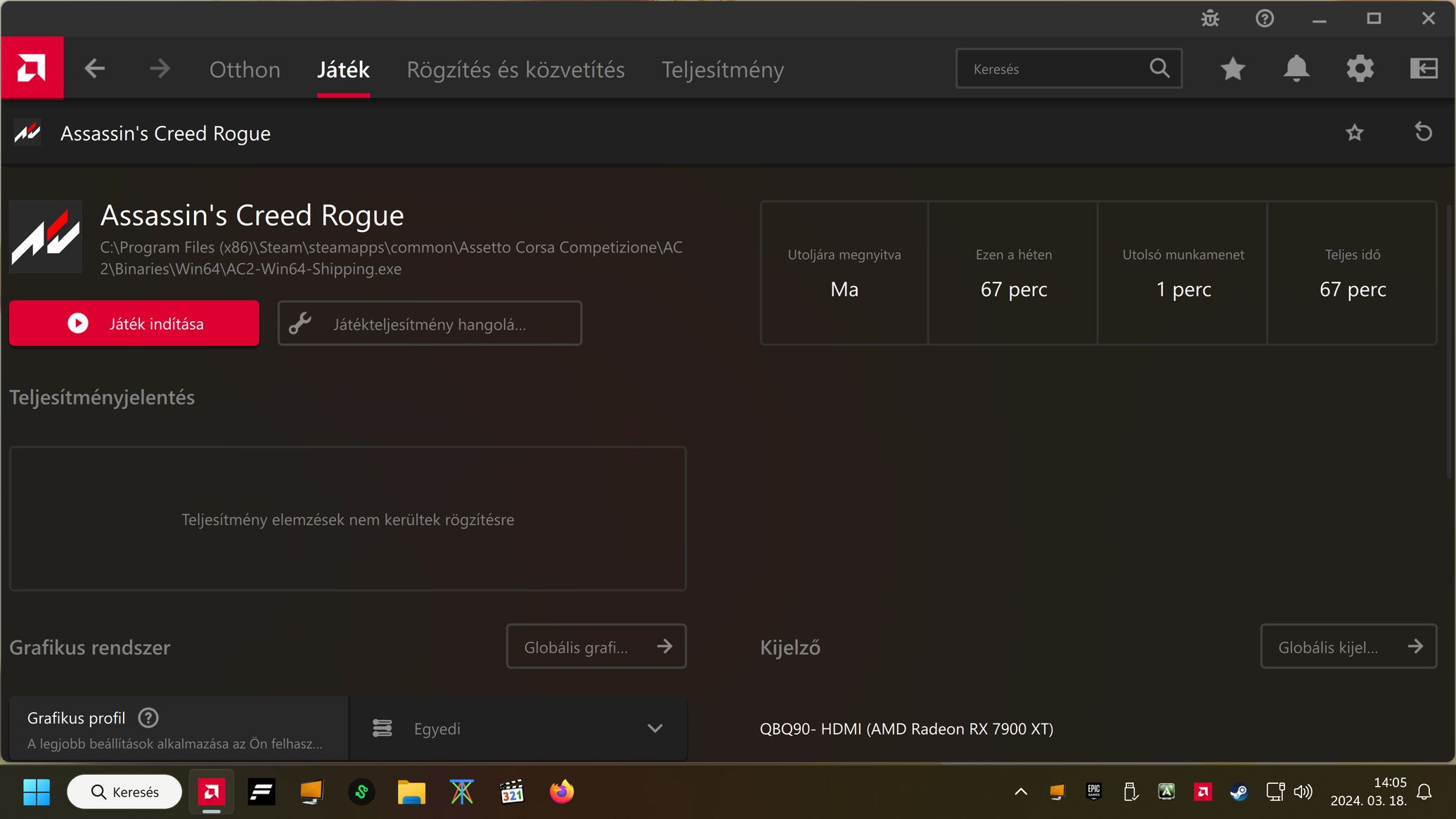Screen dimensions: 1456x819
Task: Open the help question mark icon
Action: (1264, 18)
